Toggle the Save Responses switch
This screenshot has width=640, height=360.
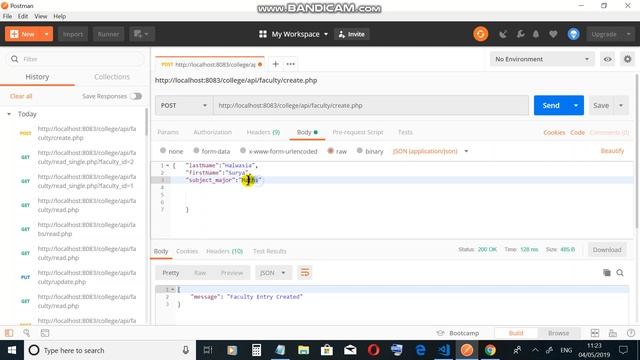pyautogui.click(x=136, y=96)
